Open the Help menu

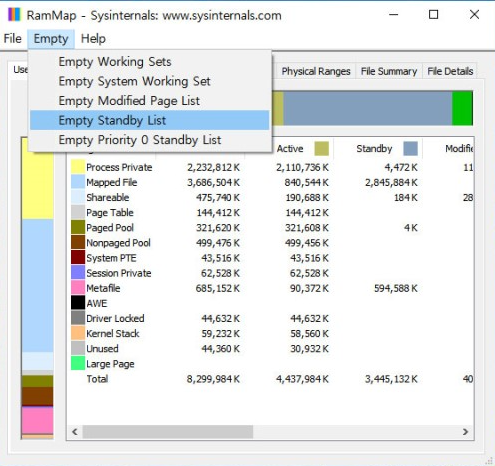pyautogui.click(x=93, y=39)
